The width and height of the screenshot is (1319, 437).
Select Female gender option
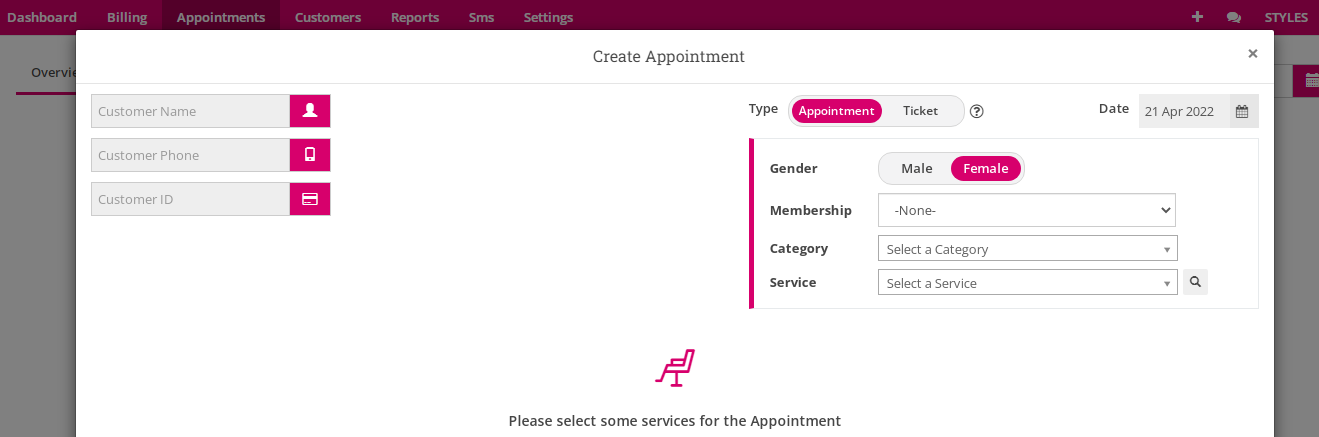point(986,168)
